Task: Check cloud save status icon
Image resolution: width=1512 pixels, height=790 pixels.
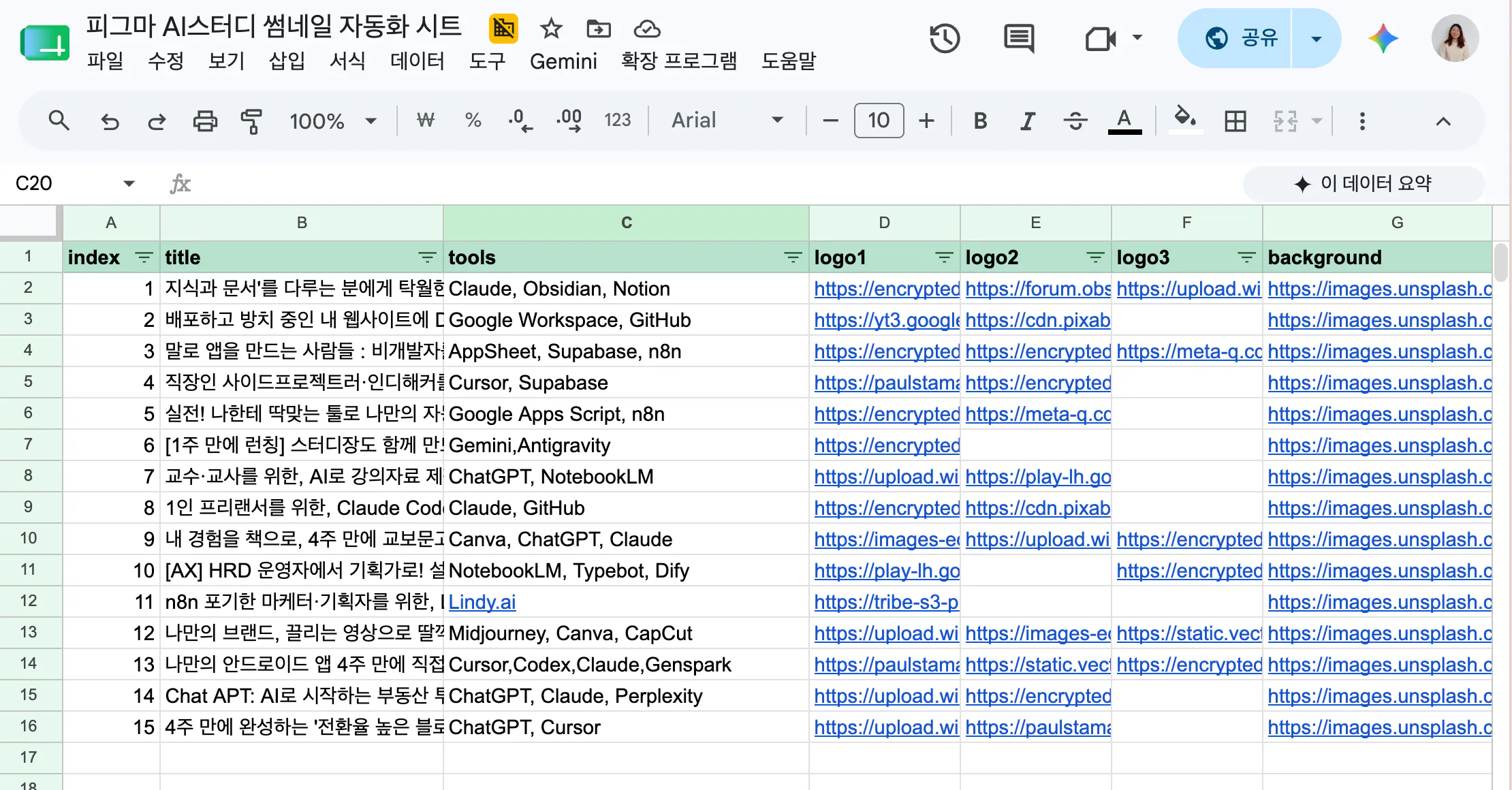Action: coord(646,29)
